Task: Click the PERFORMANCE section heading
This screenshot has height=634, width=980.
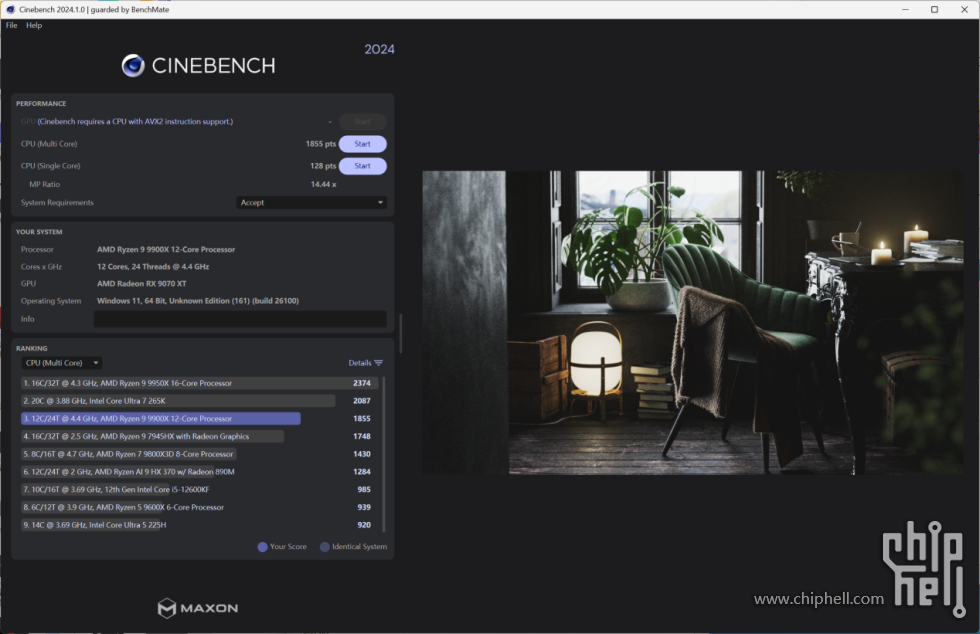Action: coord(41,103)
